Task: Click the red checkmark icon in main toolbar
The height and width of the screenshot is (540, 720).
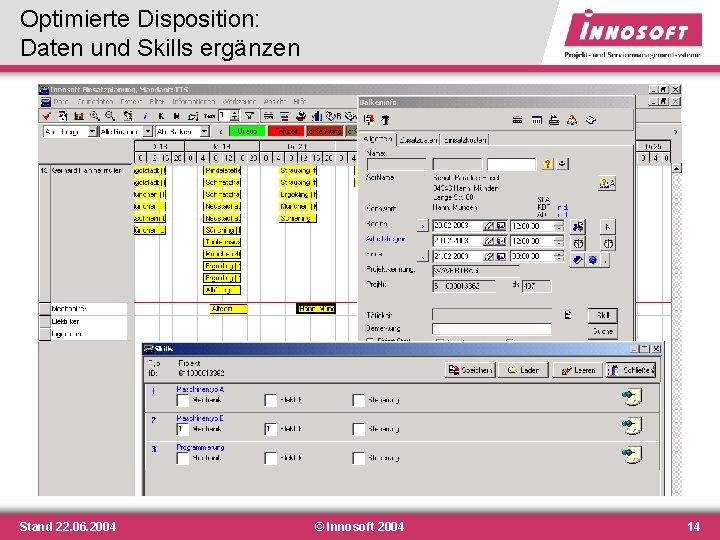Action: tap(46, 116)
